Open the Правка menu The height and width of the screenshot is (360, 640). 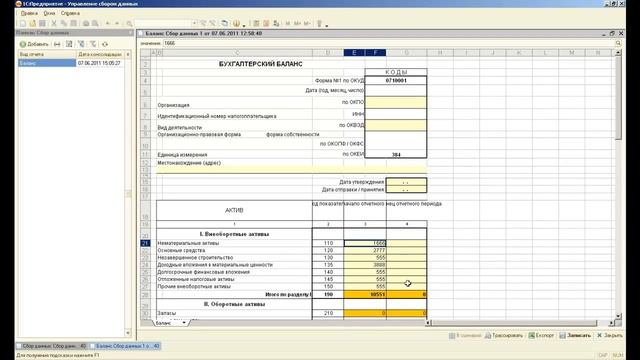(29, 13)
